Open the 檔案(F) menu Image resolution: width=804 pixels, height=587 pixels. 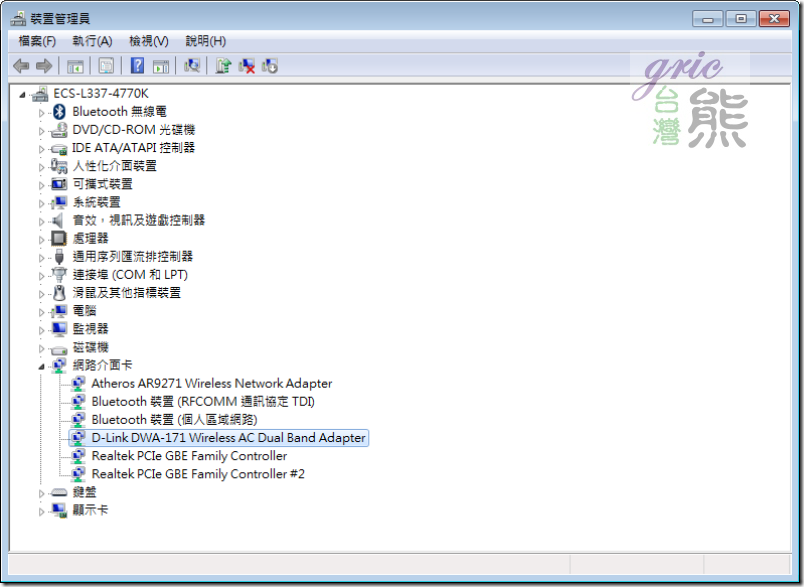click(37, 41)
